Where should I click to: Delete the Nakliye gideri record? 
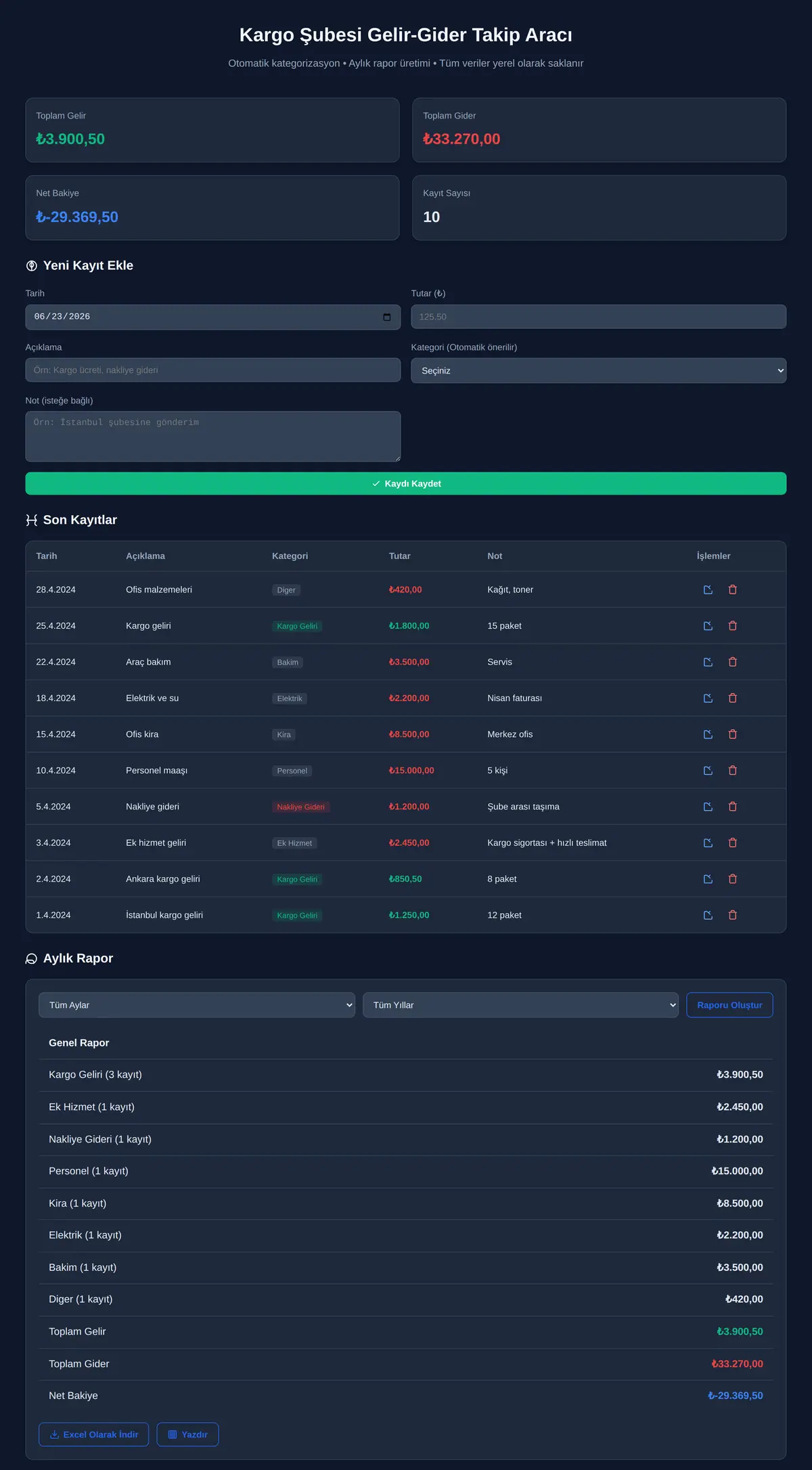[732, 807]
